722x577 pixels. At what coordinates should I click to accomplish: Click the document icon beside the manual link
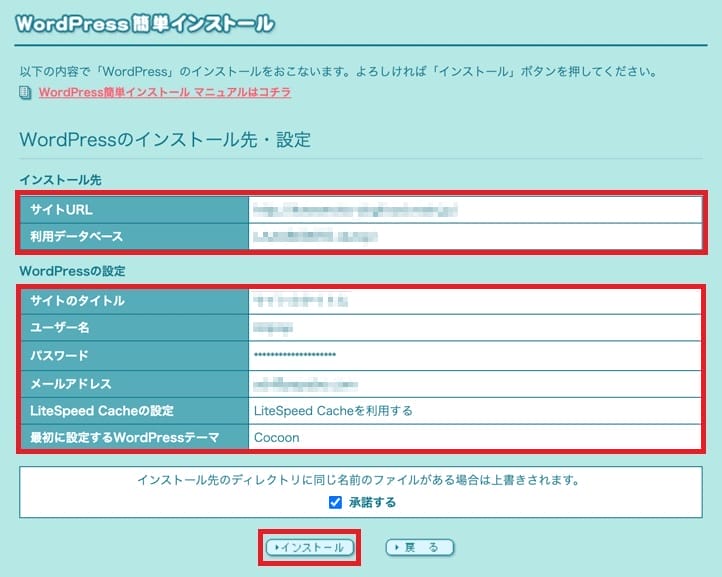click(26, 93)
